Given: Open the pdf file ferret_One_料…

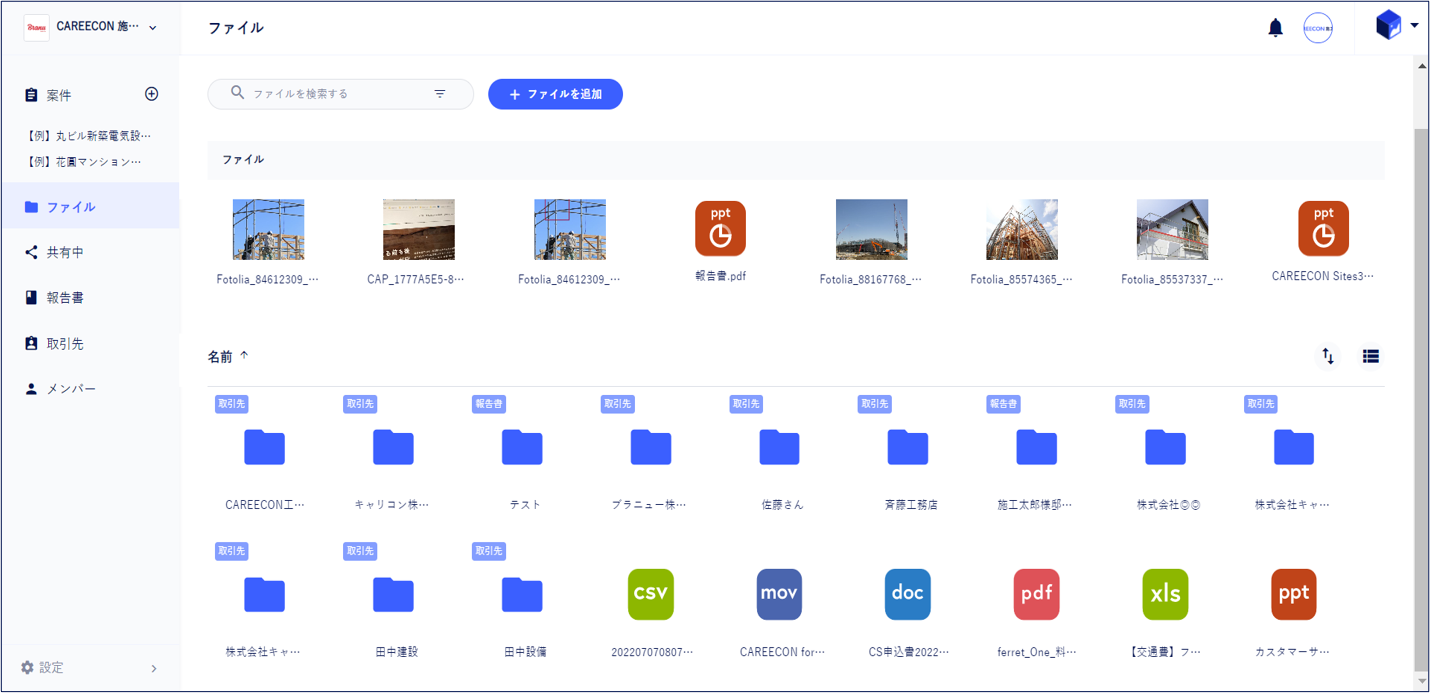Looking at the screenshot, I should [1037, 594].
